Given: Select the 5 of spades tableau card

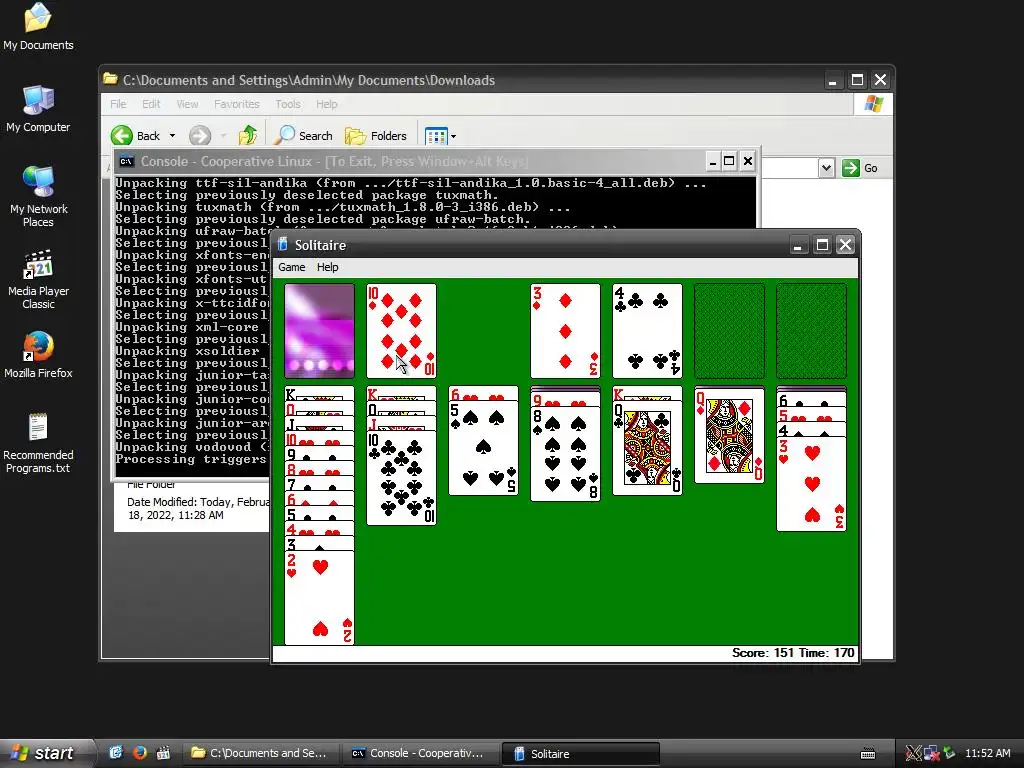Looking at the screenshot, I should pos(483,448).
